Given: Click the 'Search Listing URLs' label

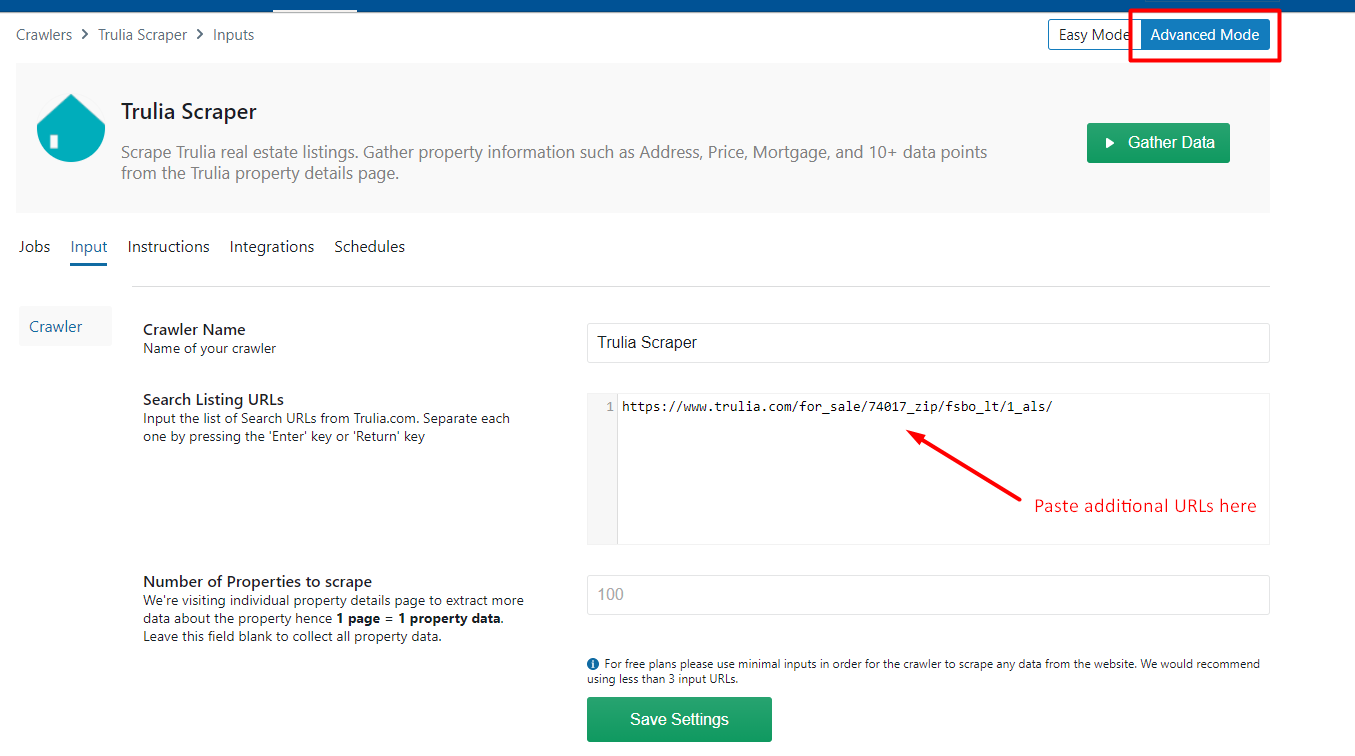Looking at the screenshot, I should (x=213, y=400).
